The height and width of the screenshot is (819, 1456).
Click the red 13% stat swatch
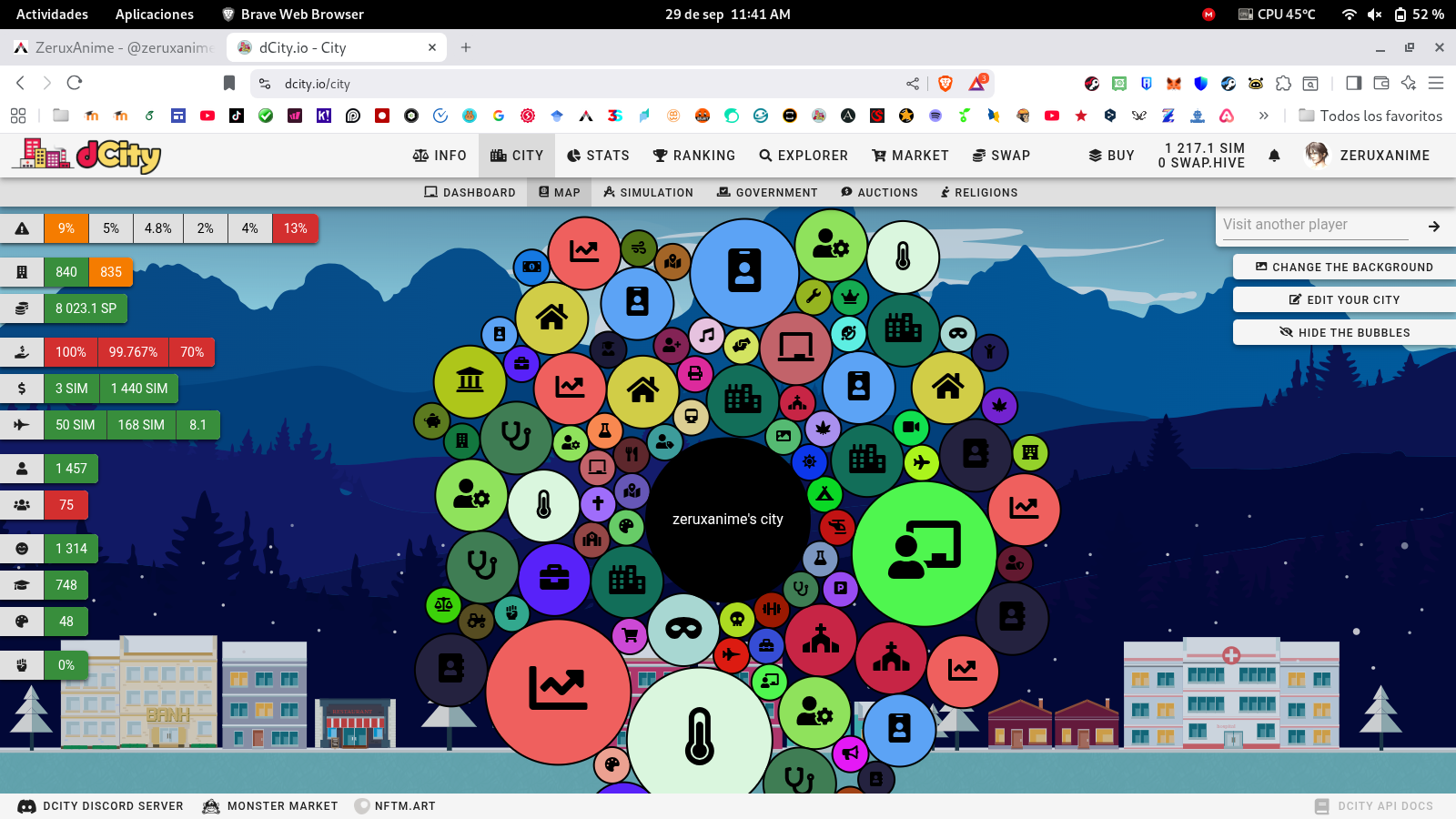pyautogui.click(x=295, y=228)
